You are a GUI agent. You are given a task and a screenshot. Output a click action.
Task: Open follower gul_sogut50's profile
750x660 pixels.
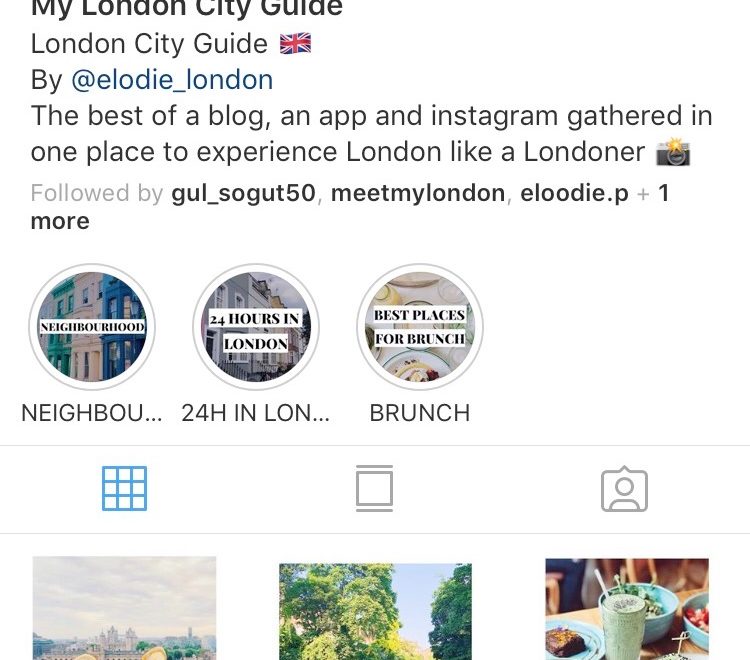point(243,194)
